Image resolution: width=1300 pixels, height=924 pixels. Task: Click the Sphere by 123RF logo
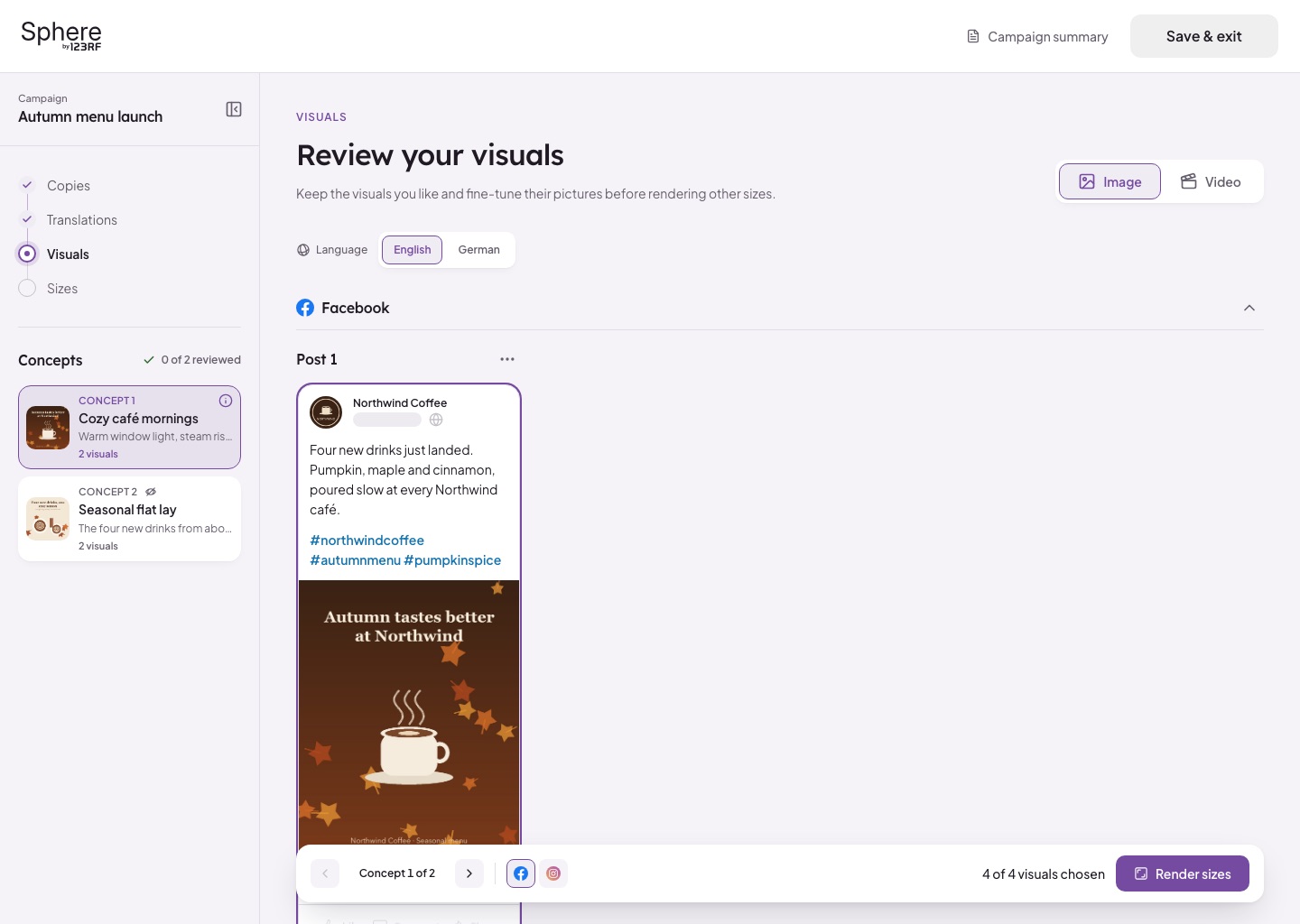point(61,35)
